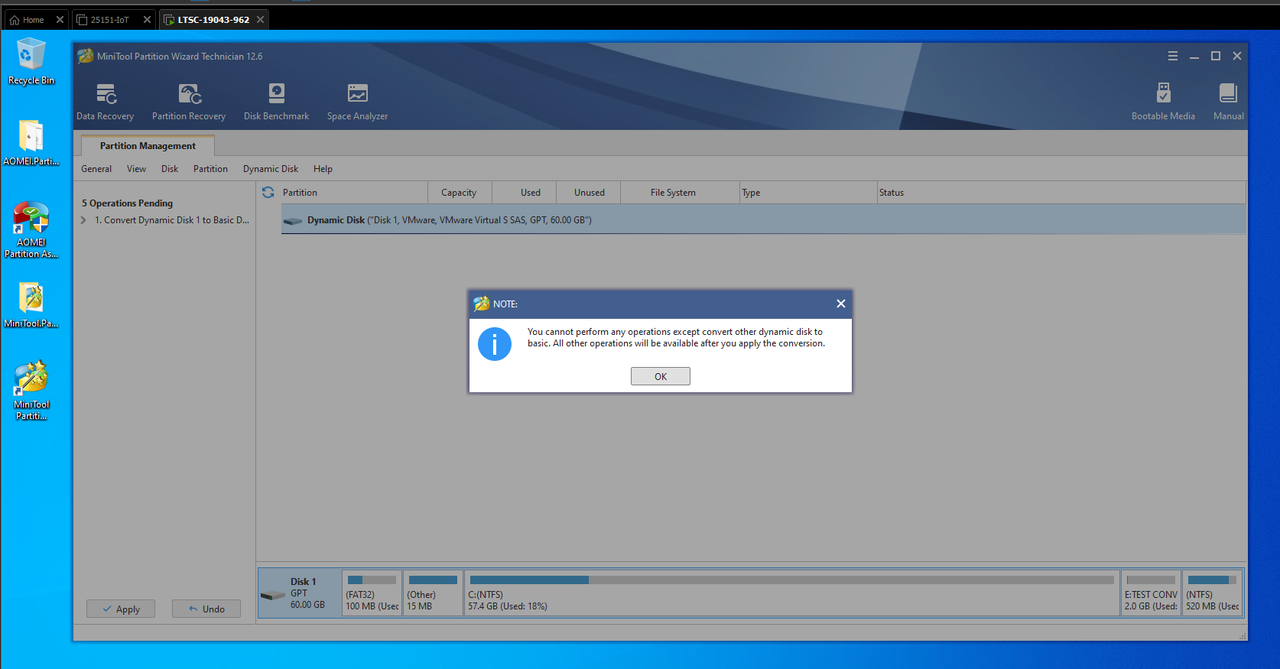Open the Help menu
Viewport: 1280px width, 669px height.
point(322,169)
